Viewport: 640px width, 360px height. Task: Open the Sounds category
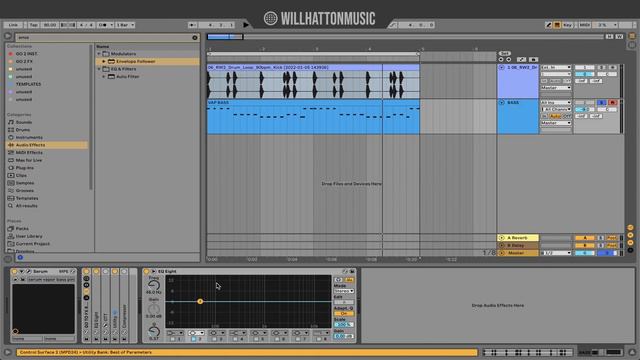(24, 122)
